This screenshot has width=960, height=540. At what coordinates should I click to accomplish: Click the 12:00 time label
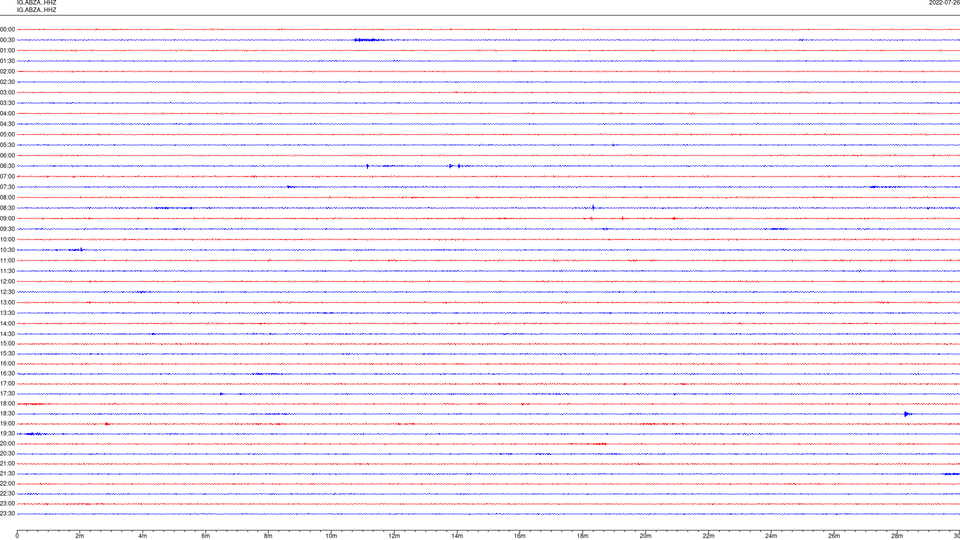7,282
